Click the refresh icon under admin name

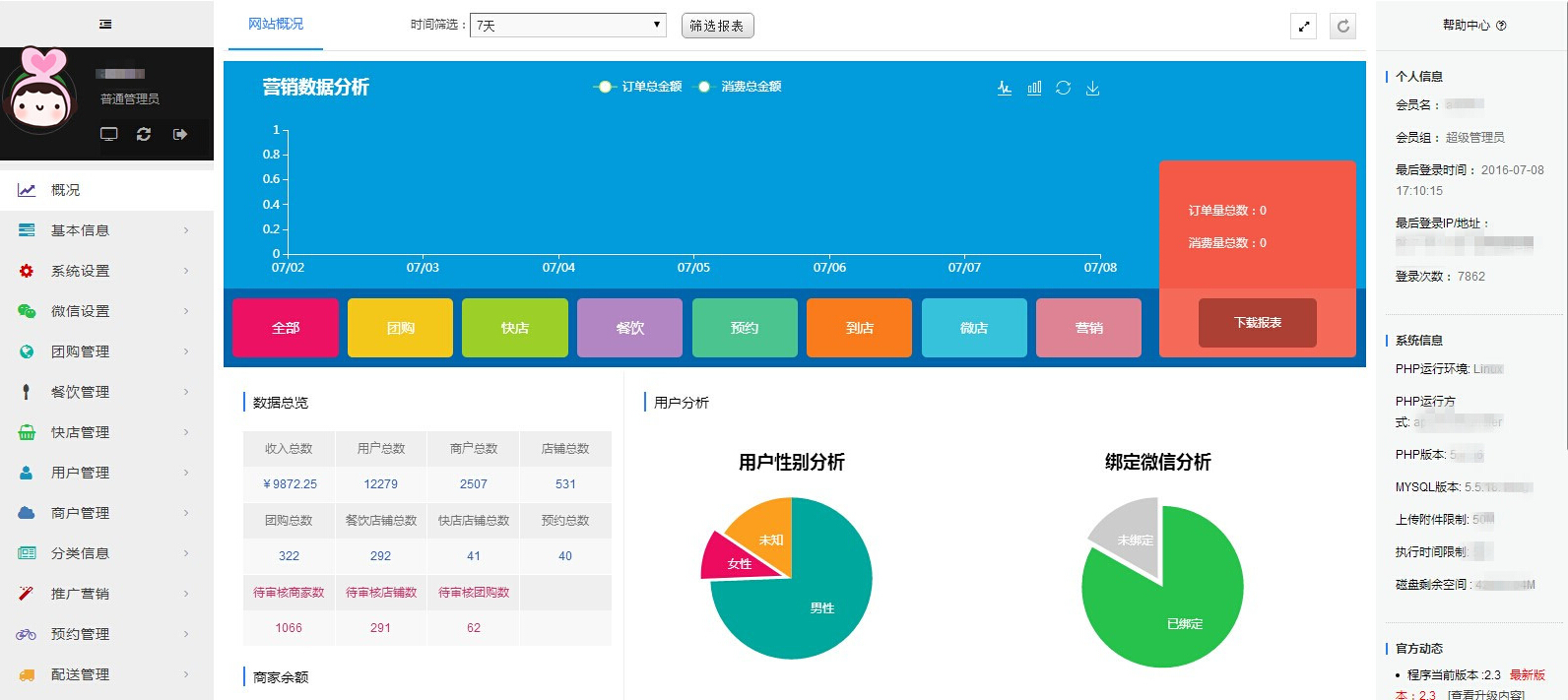(144, 134)
